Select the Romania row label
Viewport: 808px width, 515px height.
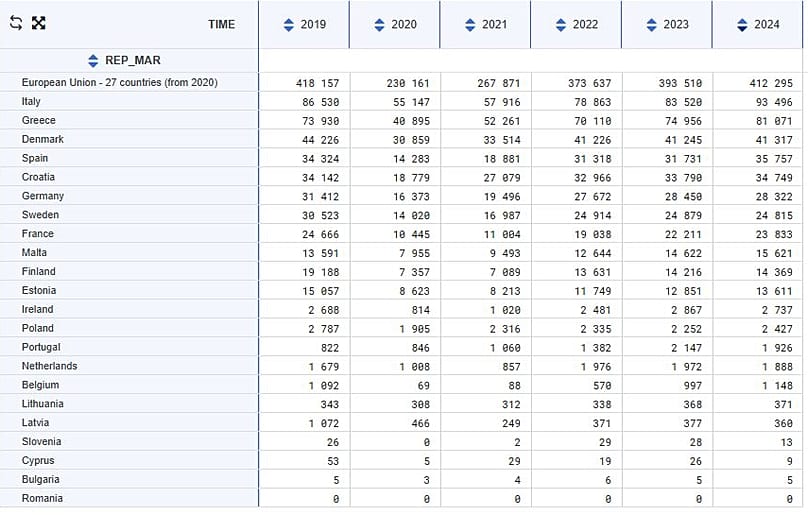42,498
